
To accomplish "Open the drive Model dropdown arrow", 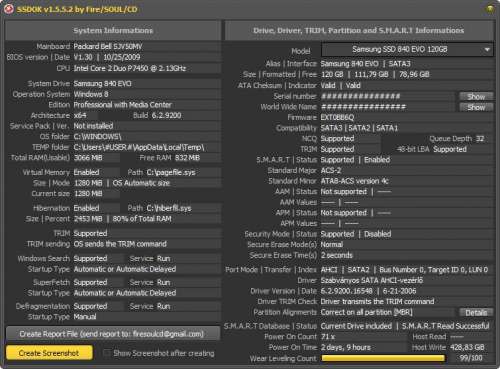I will coord(487,50).
